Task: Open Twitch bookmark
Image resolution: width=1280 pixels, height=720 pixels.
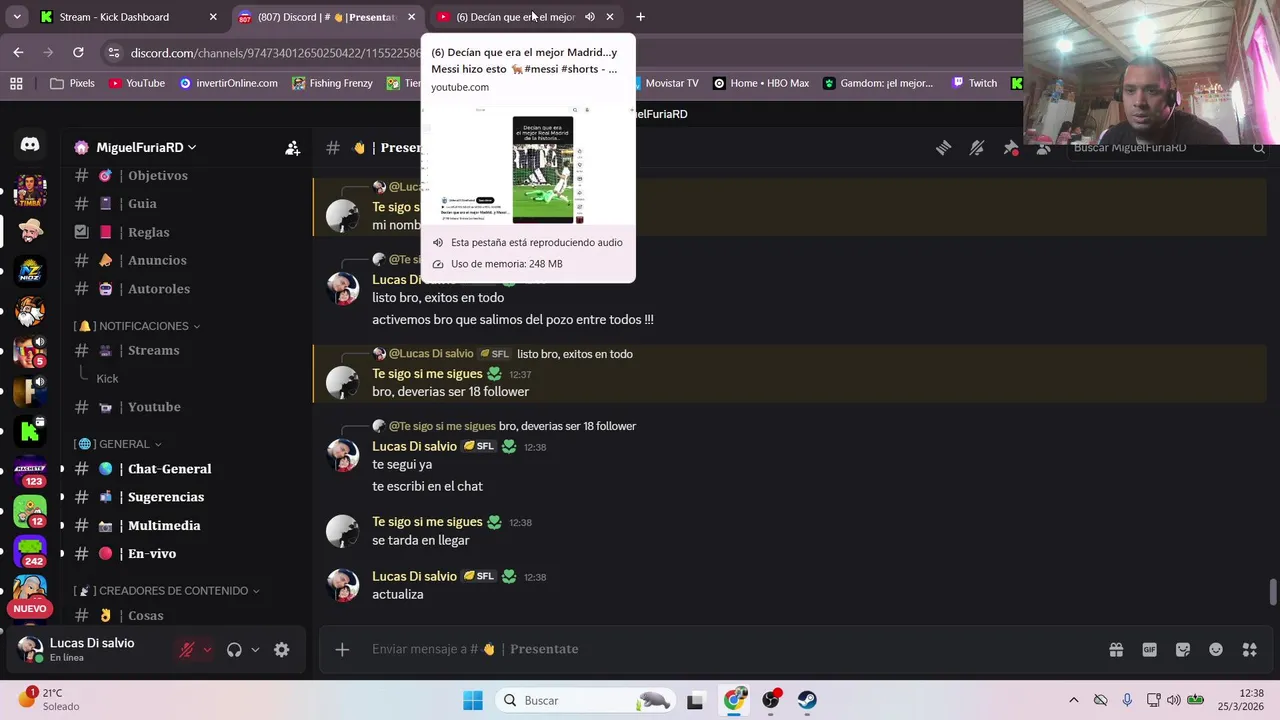Action: tap(974, 83)
